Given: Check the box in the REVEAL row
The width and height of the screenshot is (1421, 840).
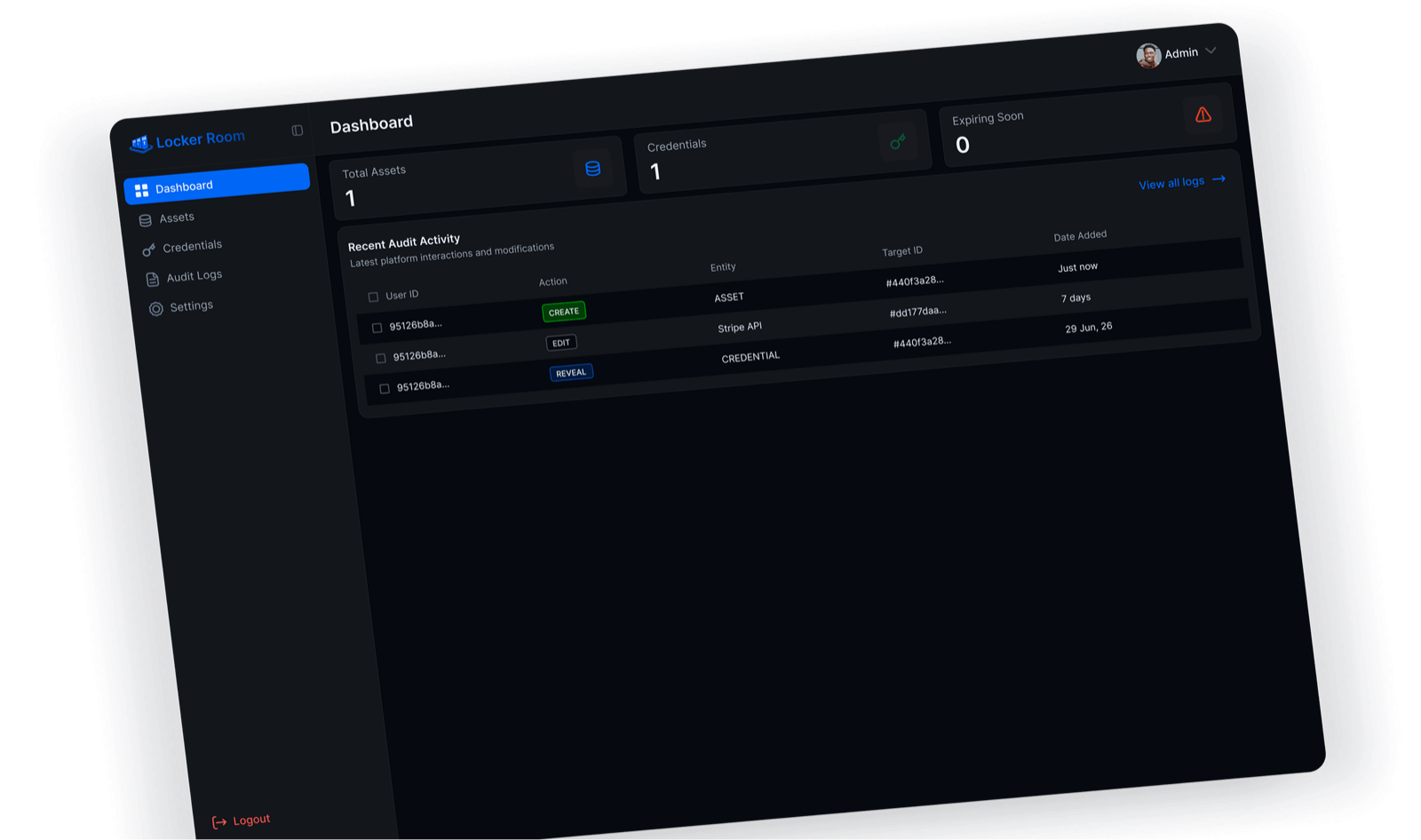Looking at the screenshot, I should (385, 389).
